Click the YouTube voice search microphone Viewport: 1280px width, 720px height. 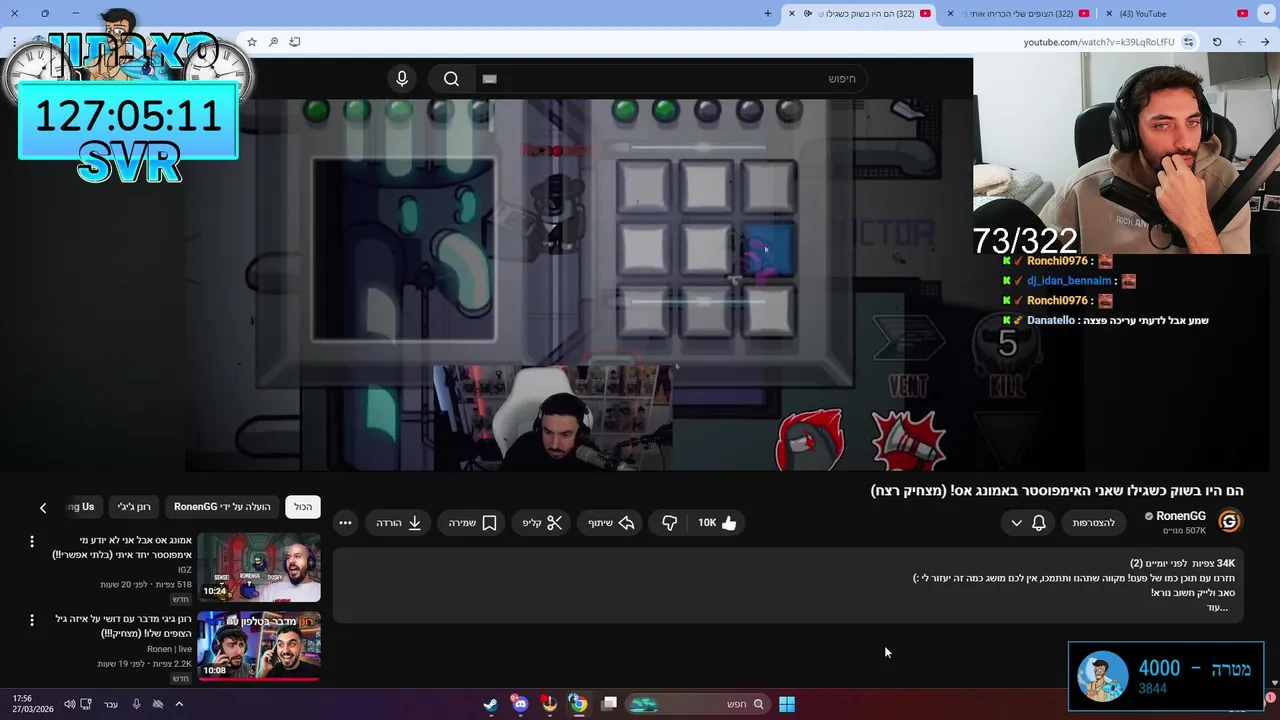coord(402,79)
